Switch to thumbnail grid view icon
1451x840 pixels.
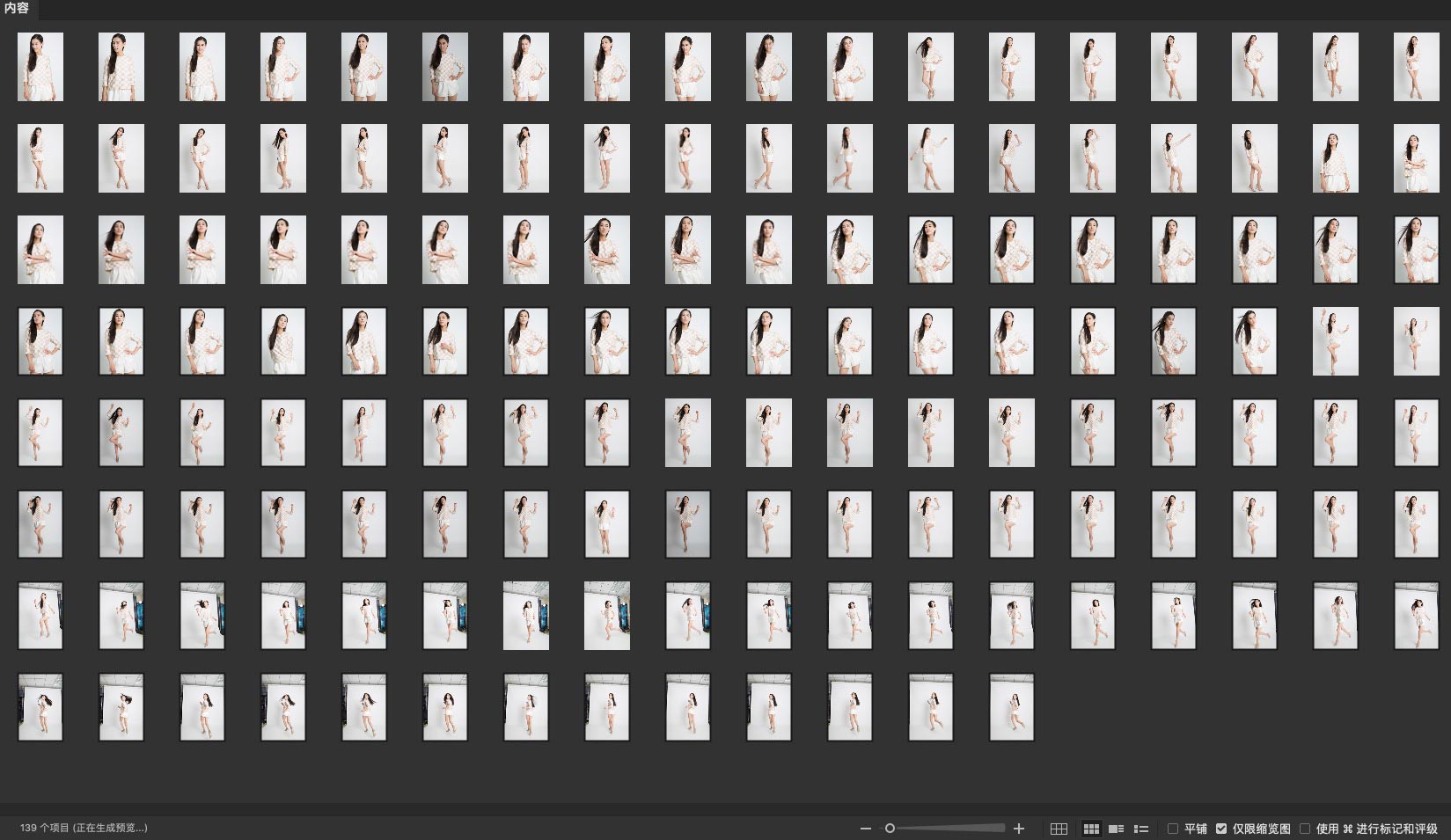[1091, 829]
